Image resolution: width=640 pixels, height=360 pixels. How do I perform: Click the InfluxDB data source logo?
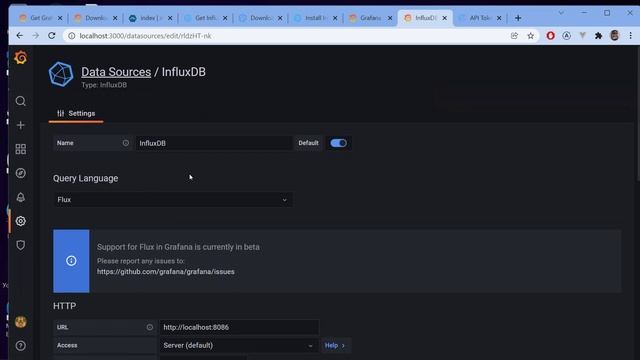tap(61, 74)
